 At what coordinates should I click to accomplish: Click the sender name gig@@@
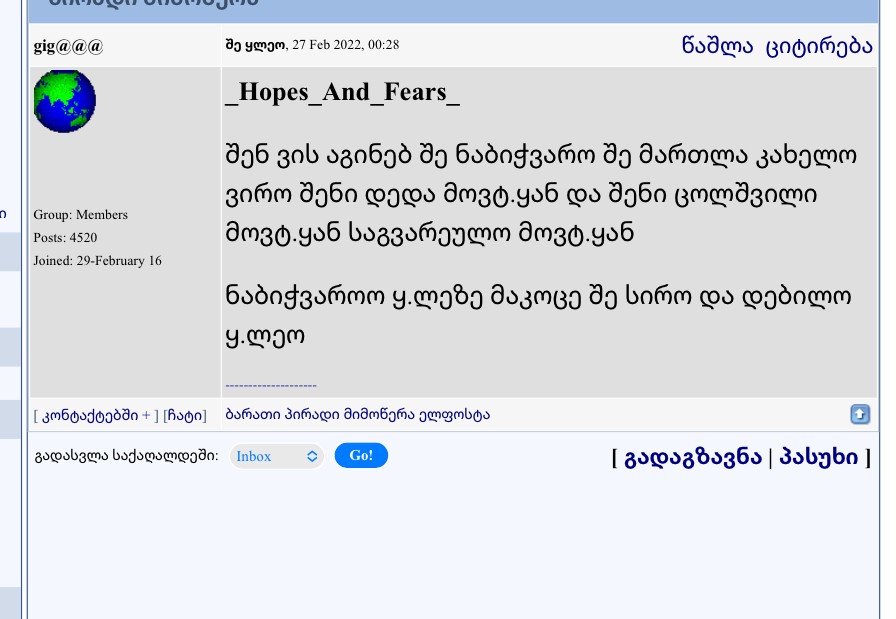(68, 46)
